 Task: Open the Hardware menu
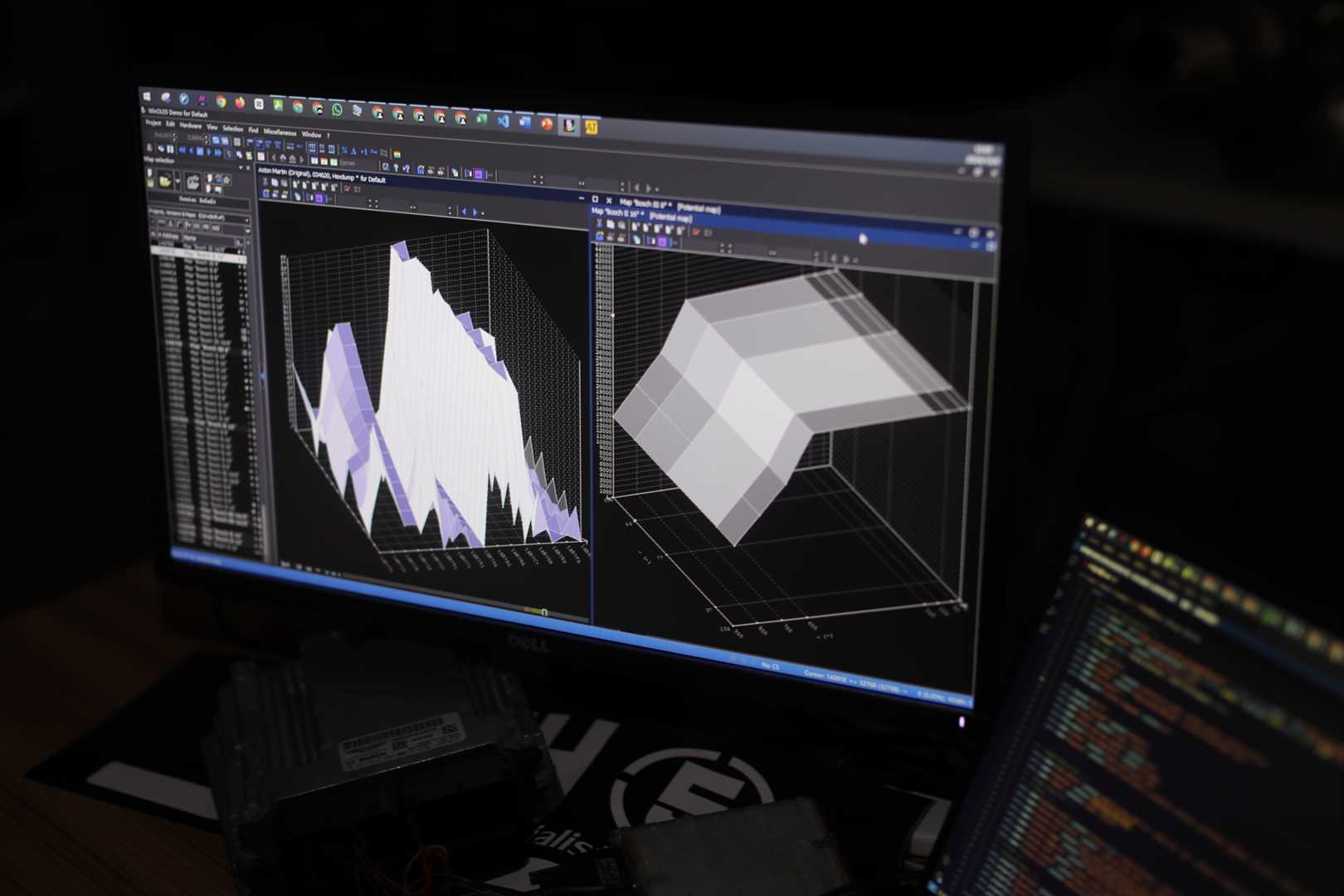coord(190,125)
